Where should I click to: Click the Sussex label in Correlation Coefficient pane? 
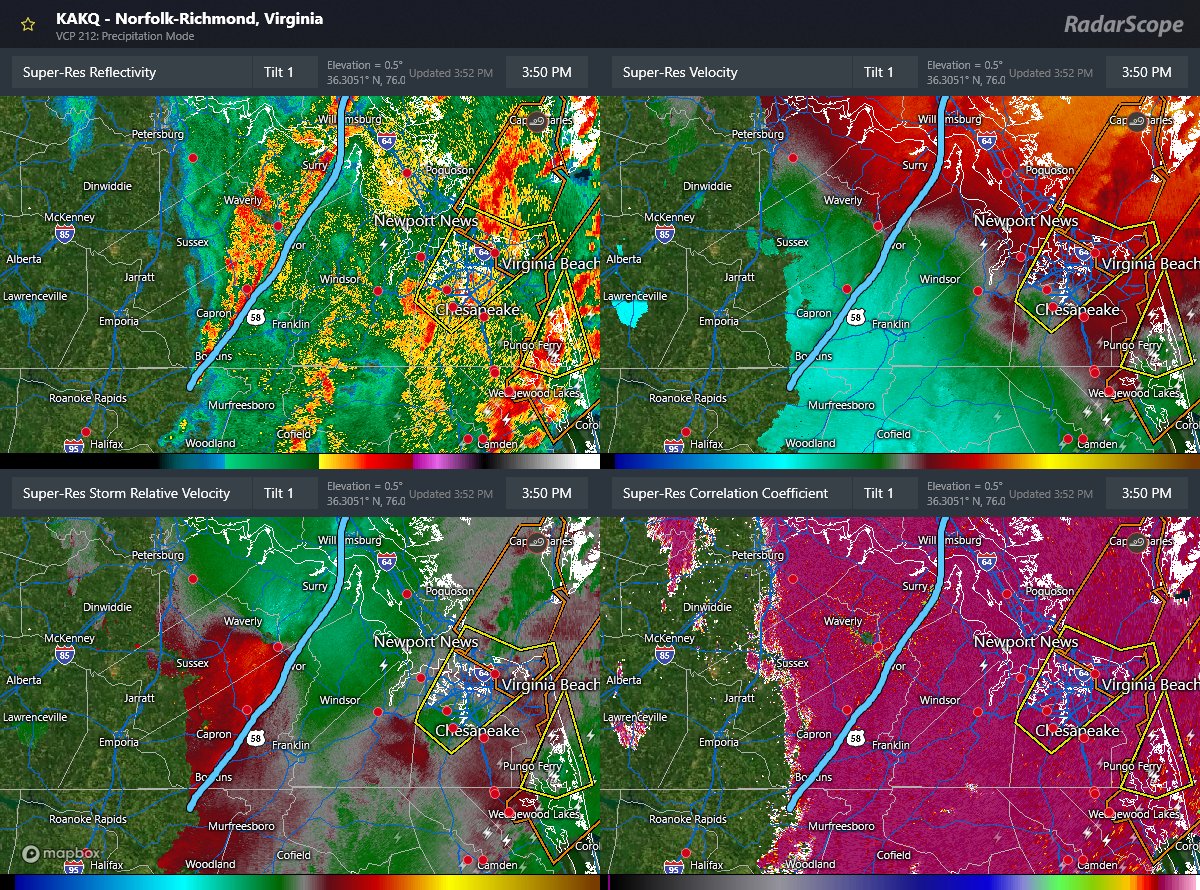[792, 663]
